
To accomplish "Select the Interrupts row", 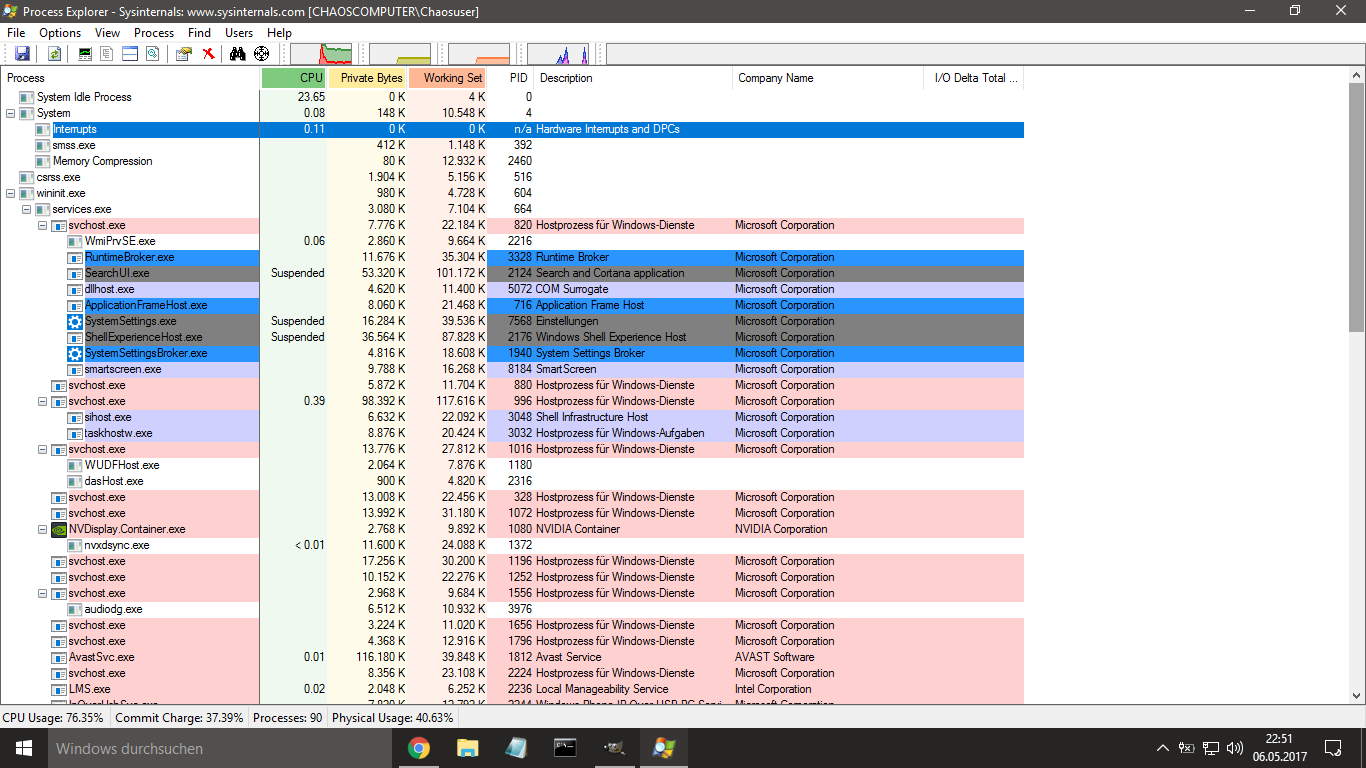I will [x=512, y=129].
